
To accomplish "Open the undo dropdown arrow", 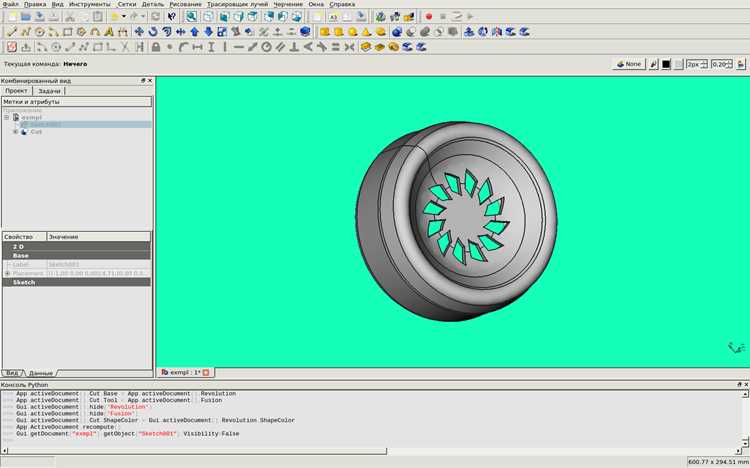I will point(124,17).
